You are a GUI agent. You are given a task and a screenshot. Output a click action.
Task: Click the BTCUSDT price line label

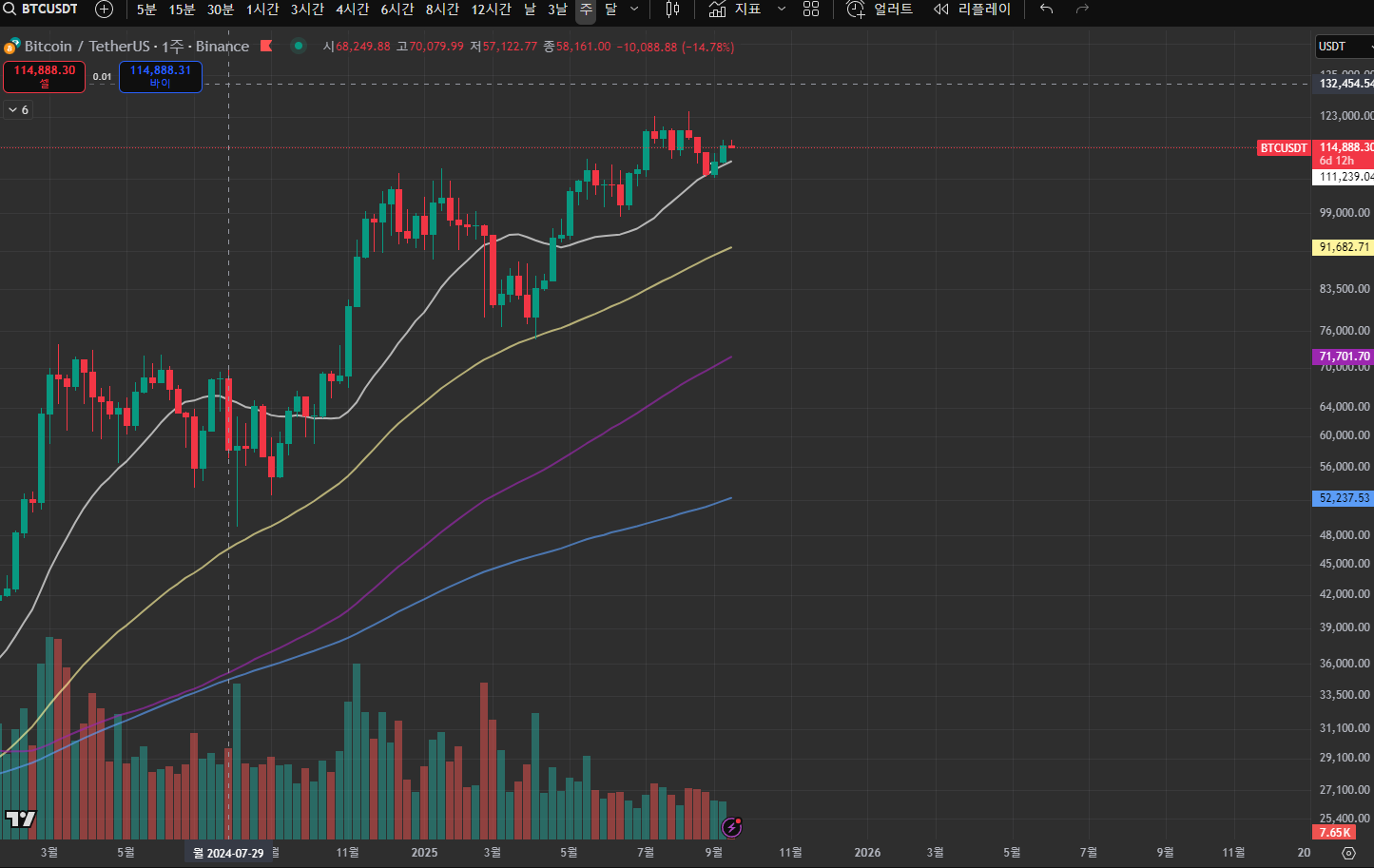coord(1284,148)
